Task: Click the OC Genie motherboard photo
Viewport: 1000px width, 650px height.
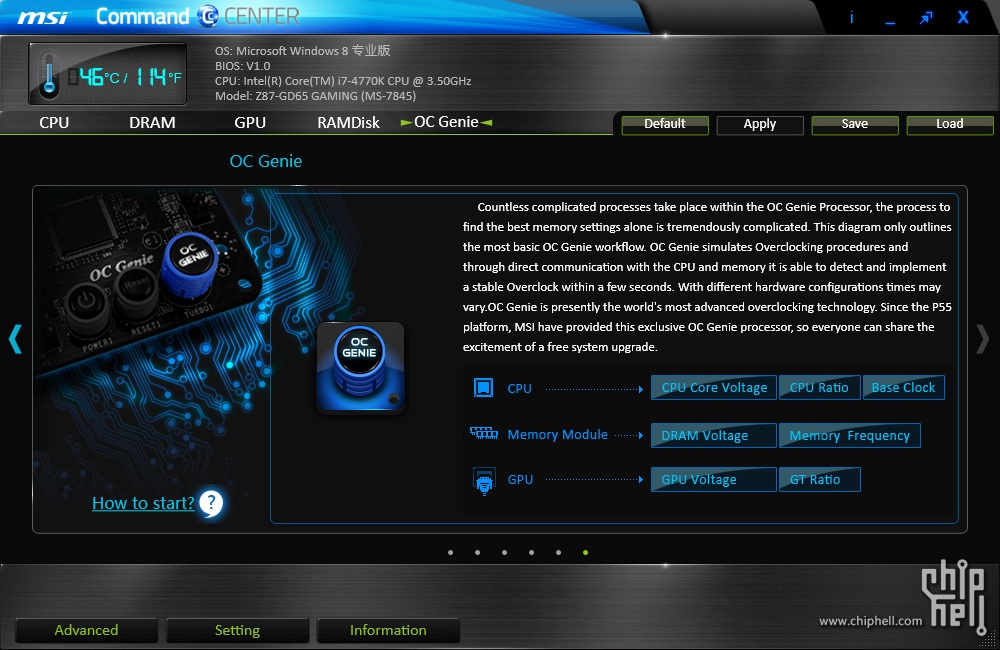Action: (x=150, y=281)
